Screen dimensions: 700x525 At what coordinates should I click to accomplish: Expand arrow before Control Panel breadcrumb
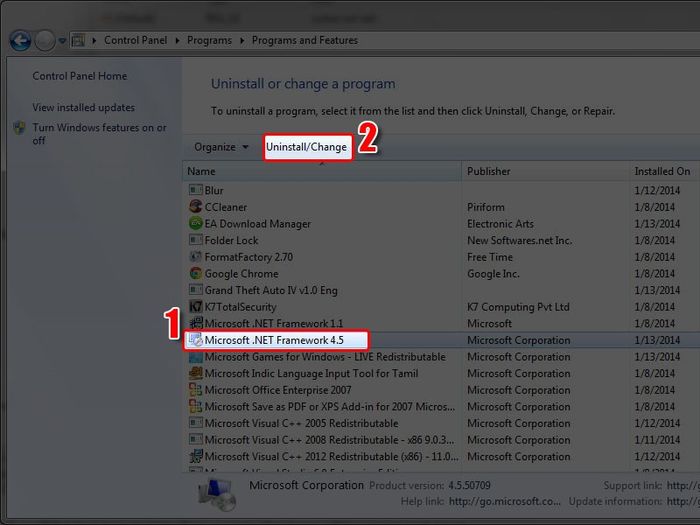(94, 41)
